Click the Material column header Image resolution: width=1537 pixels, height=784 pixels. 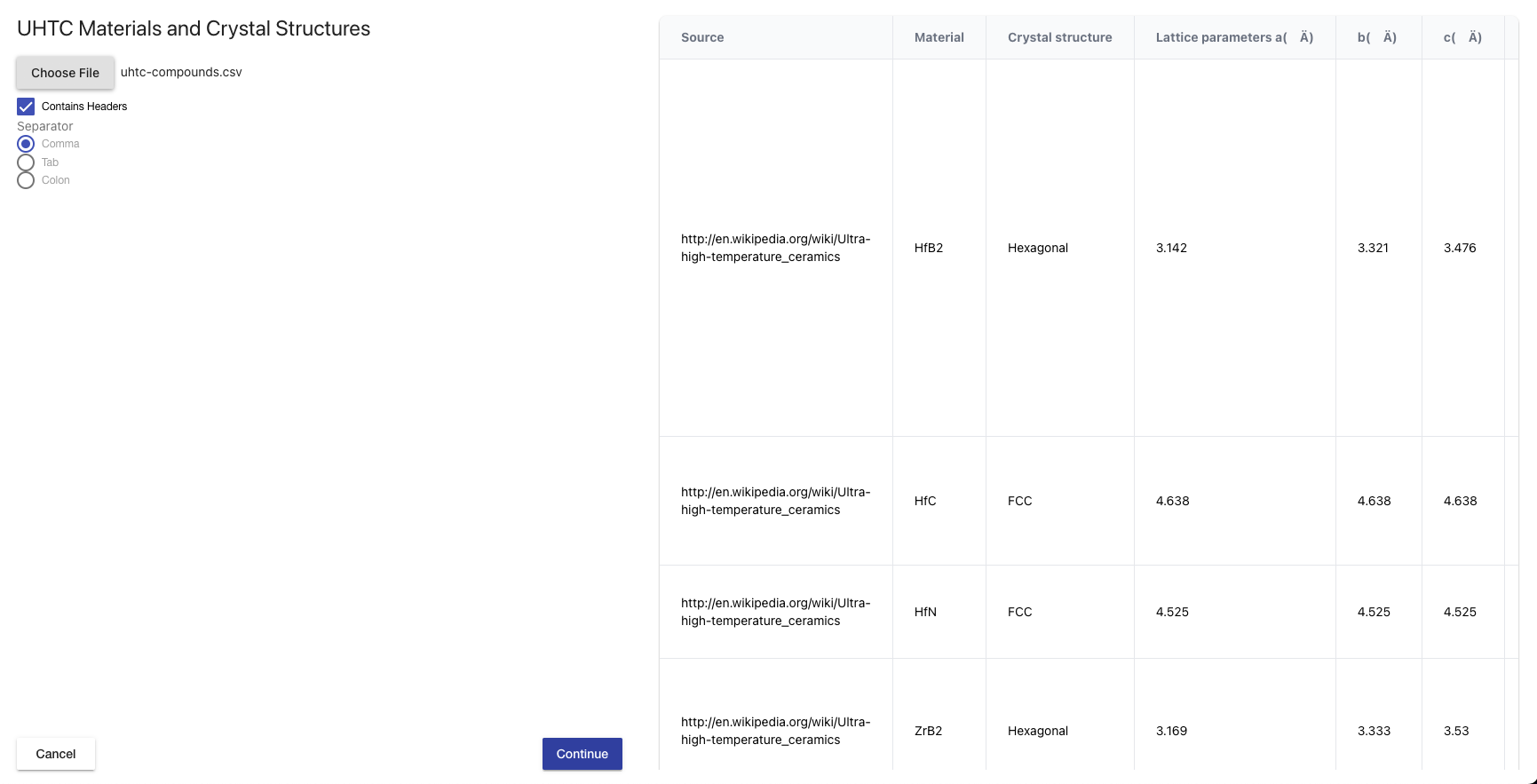click(939, 37)
